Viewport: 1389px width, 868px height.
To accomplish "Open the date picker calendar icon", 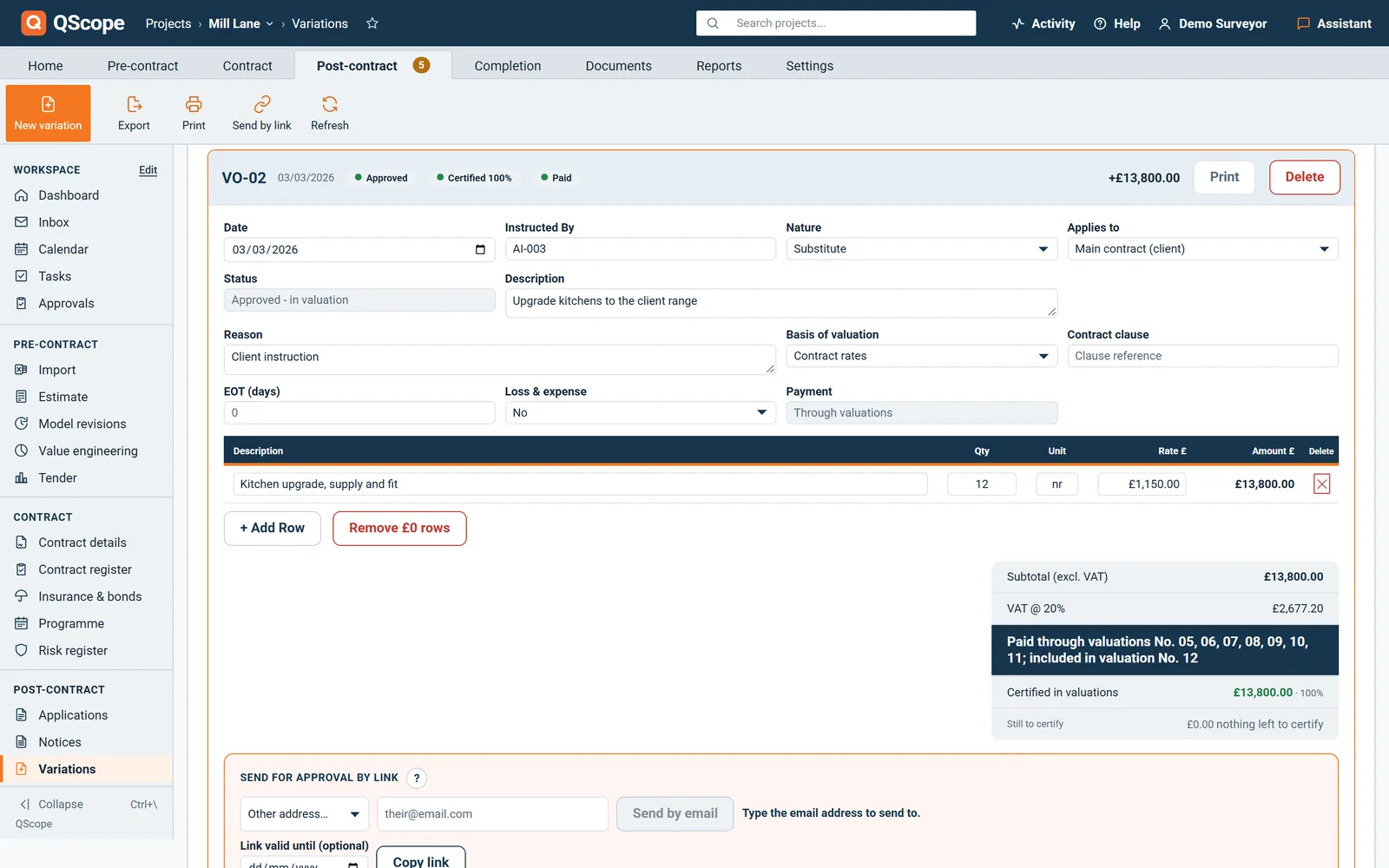I will coord(480,249).
